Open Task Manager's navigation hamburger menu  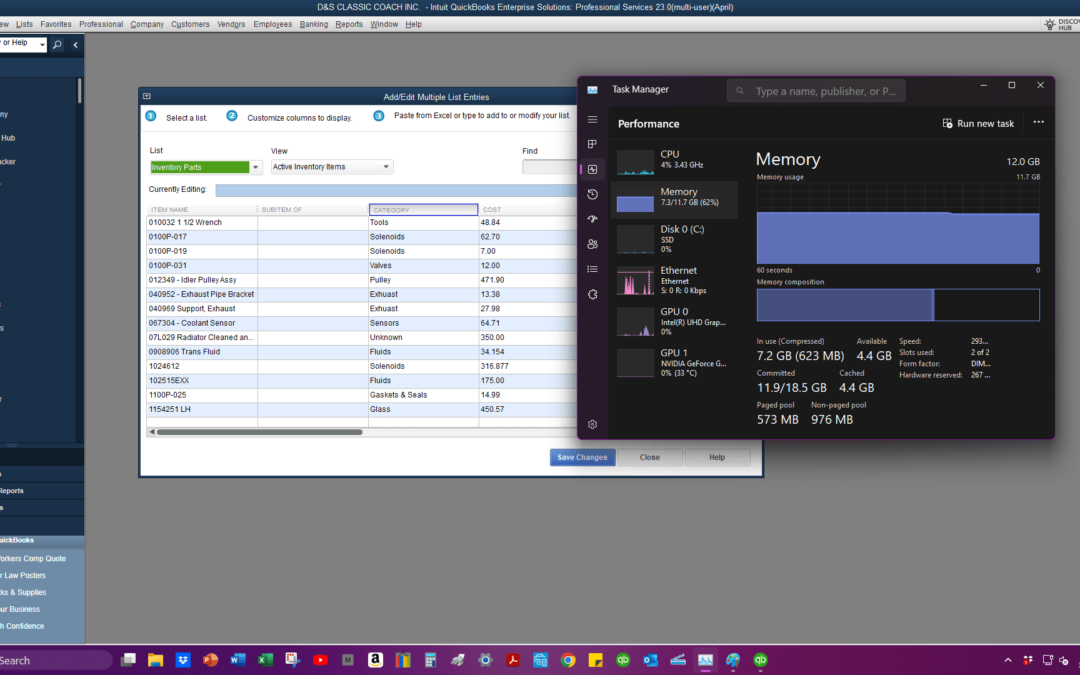592,119
